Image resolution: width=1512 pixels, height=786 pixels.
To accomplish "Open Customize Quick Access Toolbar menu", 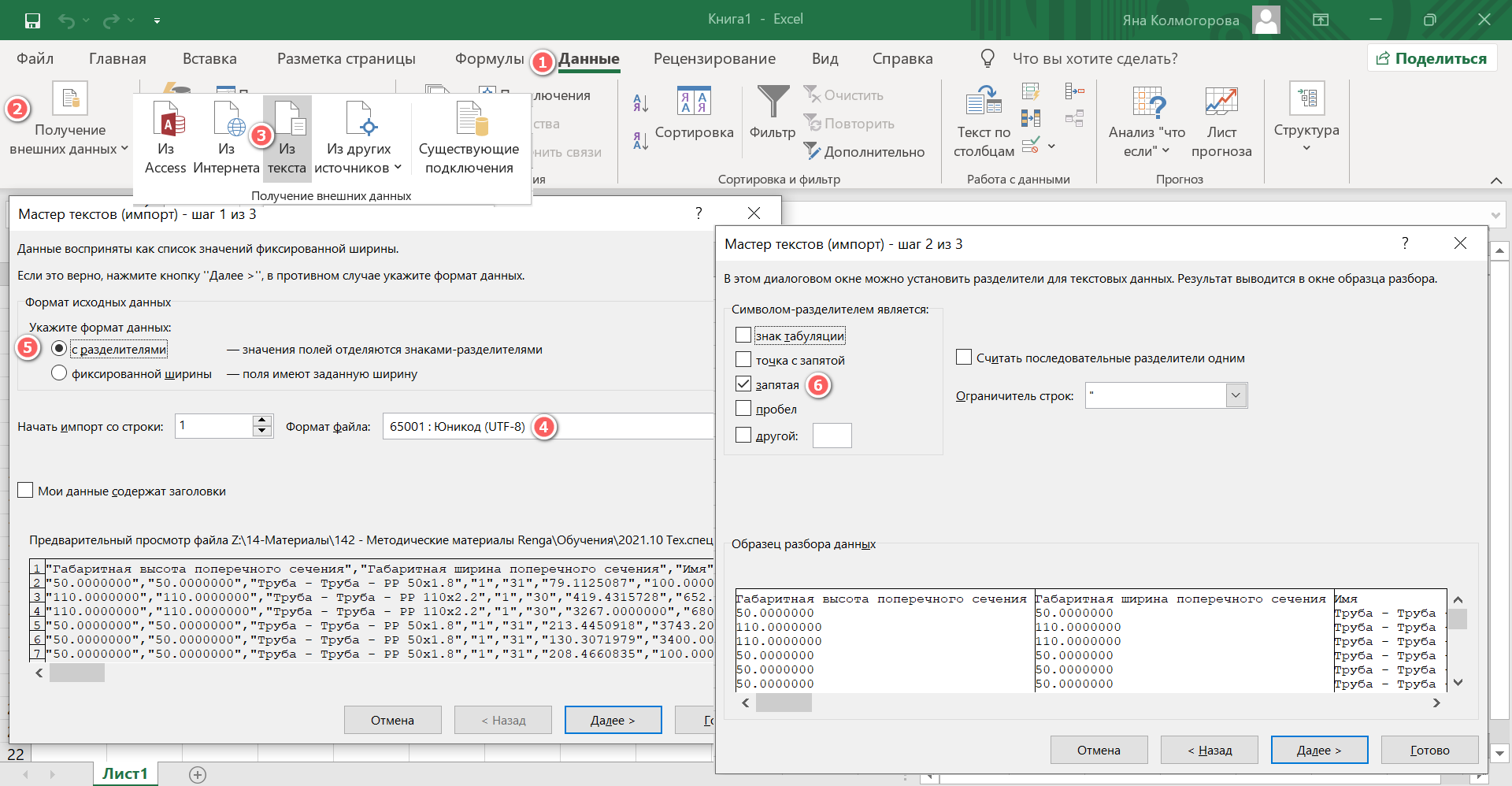I will (157, 20).
